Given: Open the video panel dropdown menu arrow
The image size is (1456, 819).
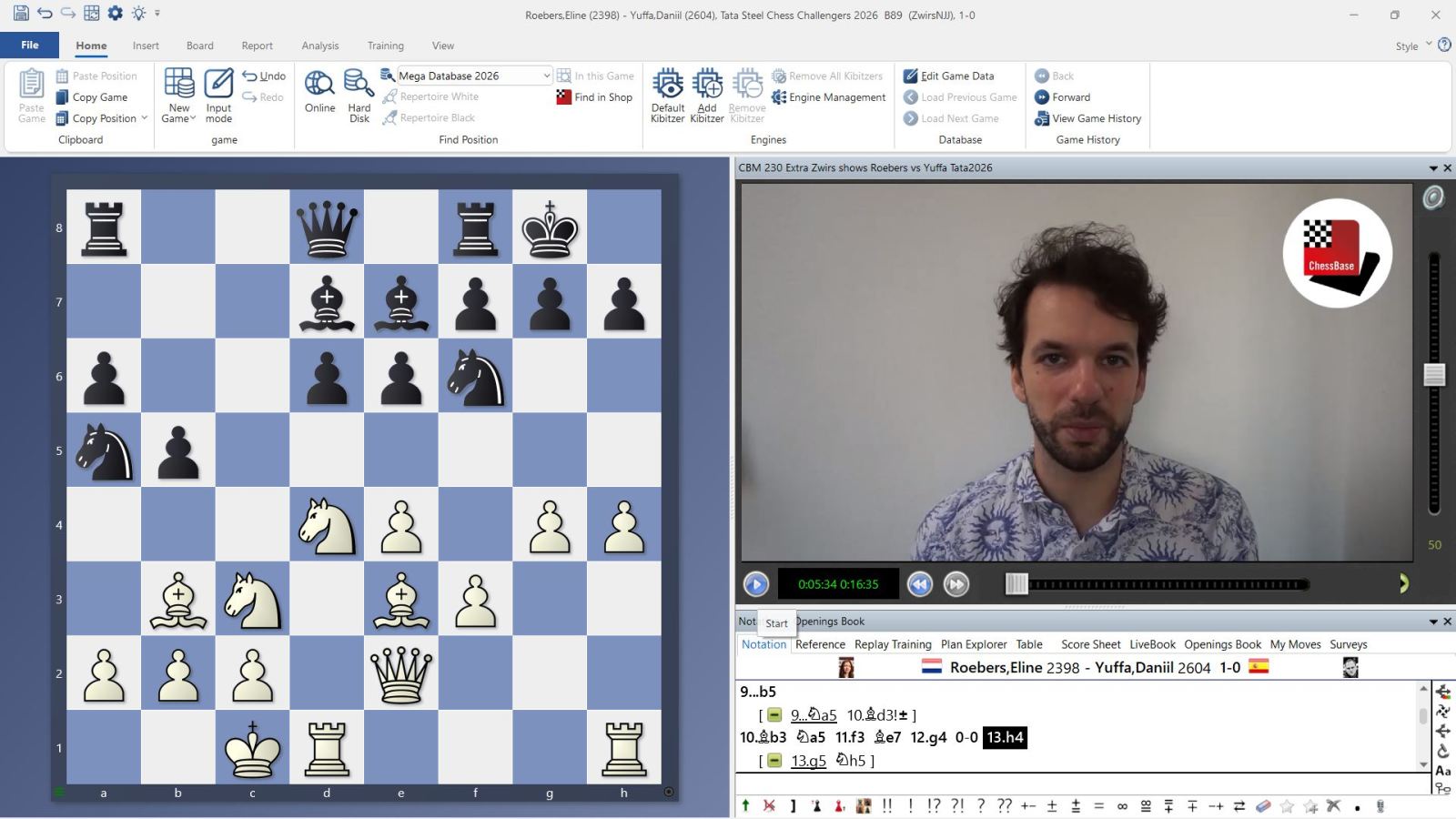Looking at the screenshot, I should pyautogui.click(x=1433, y=168).
